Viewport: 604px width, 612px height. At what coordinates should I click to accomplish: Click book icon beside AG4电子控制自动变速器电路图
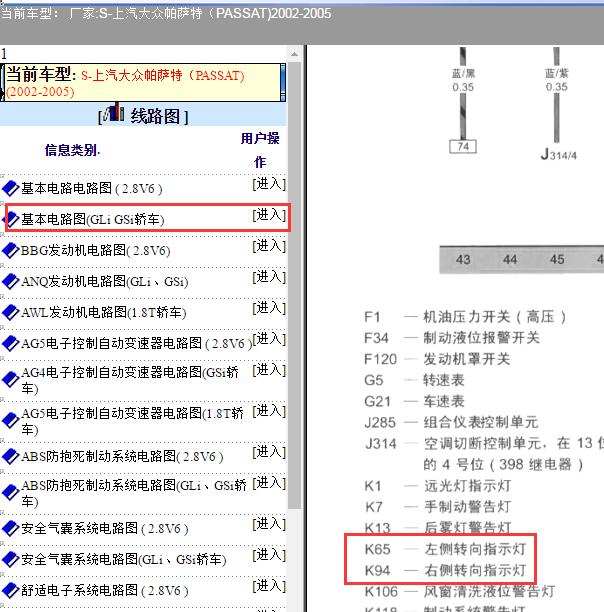click(x=11, y=379)
